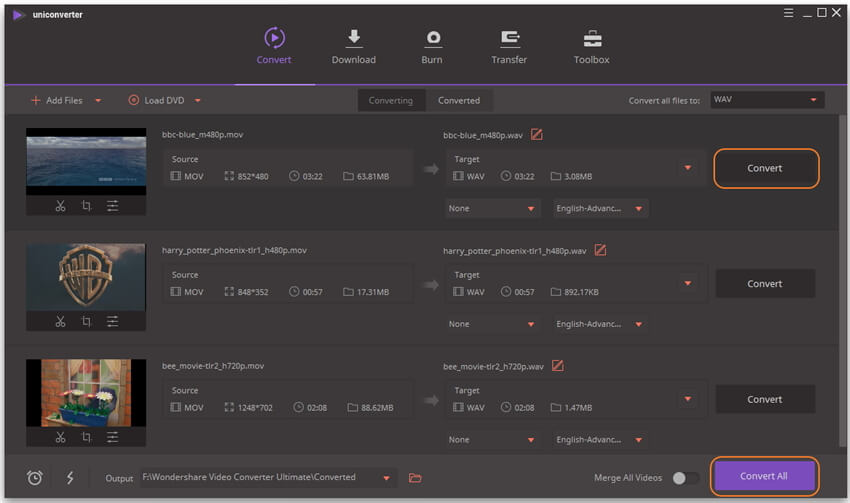Click the Convert All button
This screenshot has height=503, width=850.
pyautogui.click(x=764, y=476)
